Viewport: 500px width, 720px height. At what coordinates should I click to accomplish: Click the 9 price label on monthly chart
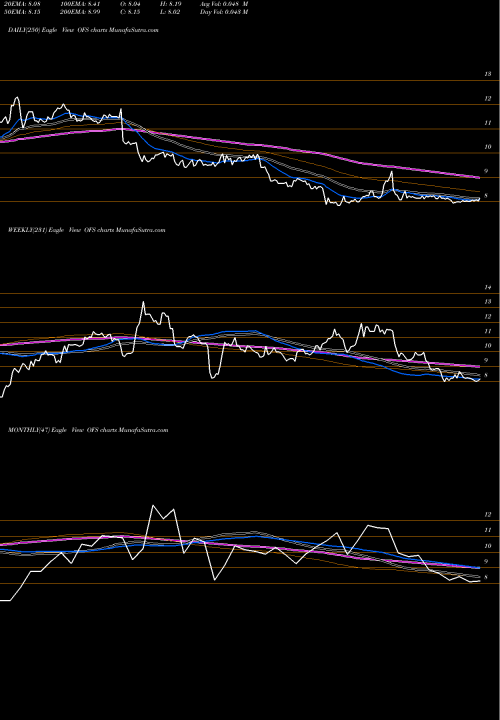(x=486, y=562)
